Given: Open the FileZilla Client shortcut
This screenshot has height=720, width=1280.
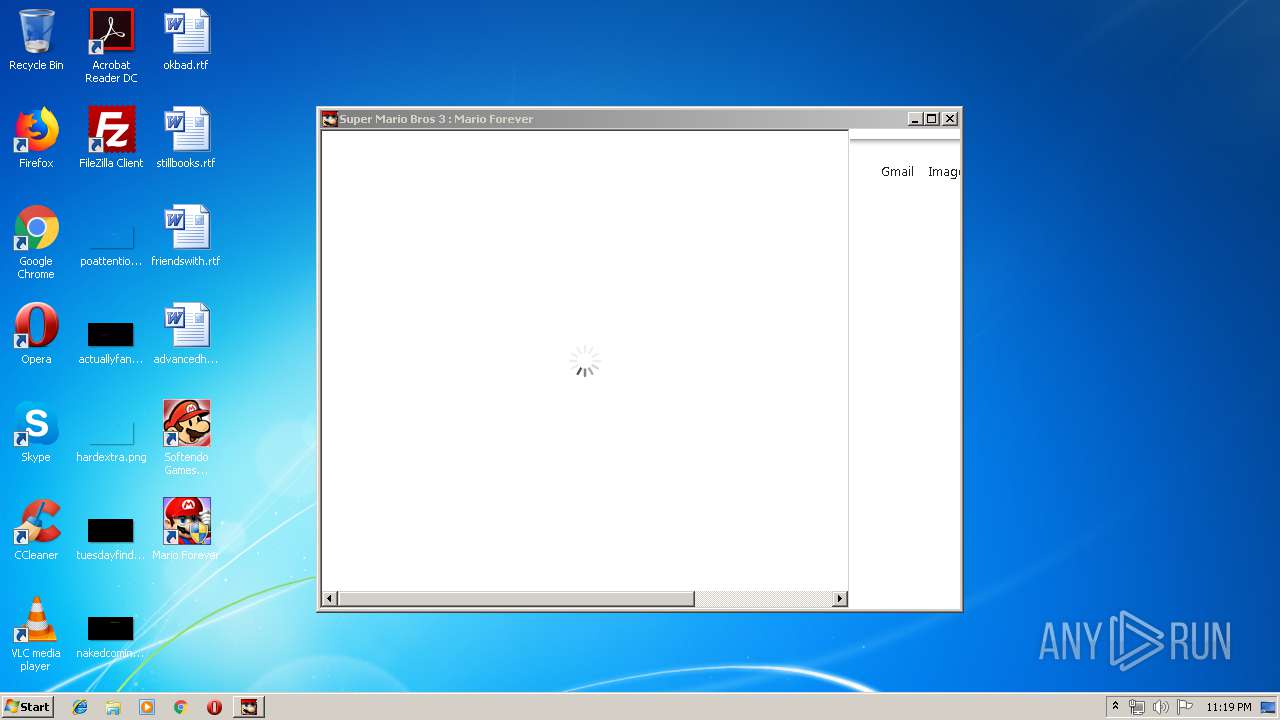Looking at the screenshot, I should (x=111, y=138).
